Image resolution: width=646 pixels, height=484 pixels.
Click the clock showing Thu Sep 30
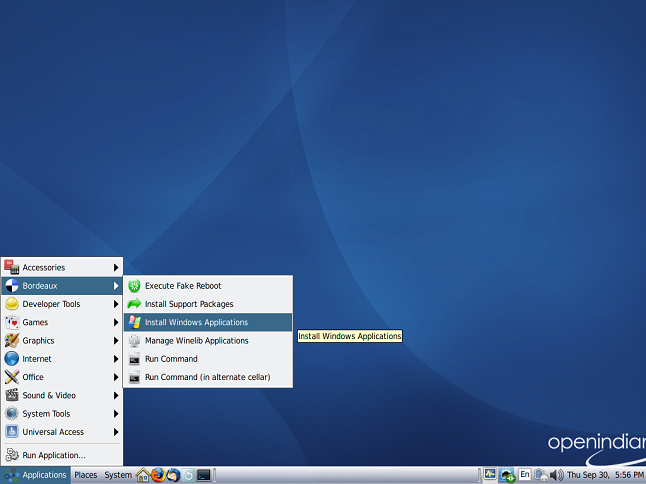(x=605, y=475)
